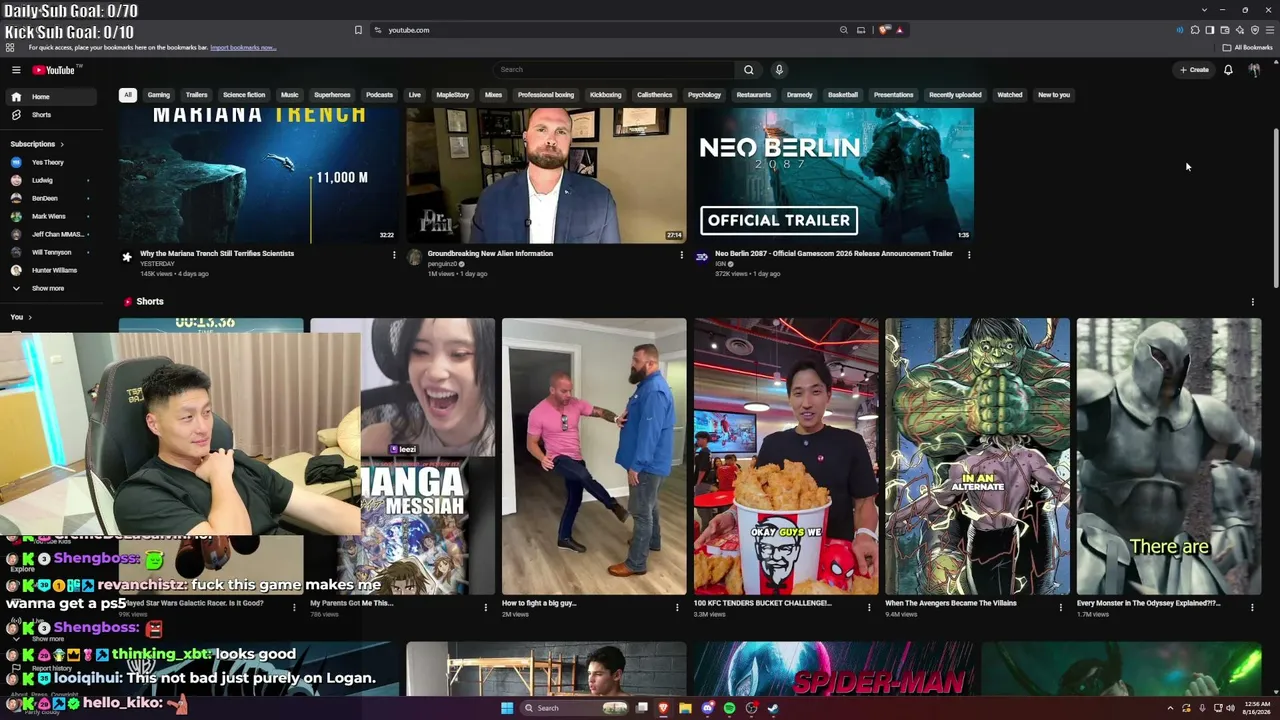Expand the Subscriptions section header
The height and width of the screenshot is (720, 1280).
tap(37, 144)
